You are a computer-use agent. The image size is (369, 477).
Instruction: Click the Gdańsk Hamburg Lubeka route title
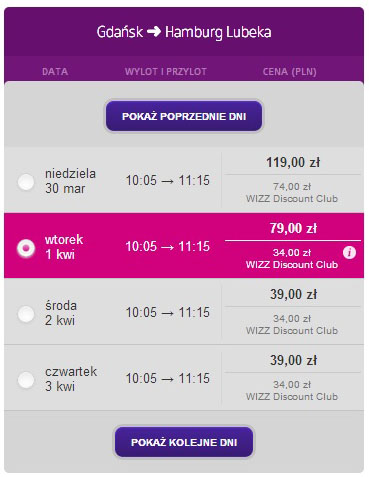coord(184,32)
